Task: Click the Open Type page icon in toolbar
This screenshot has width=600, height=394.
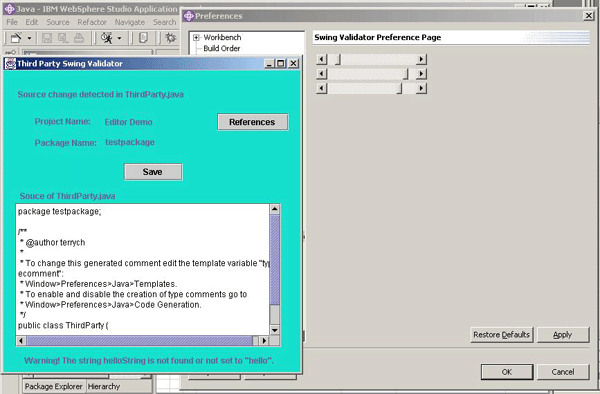Action: (x=143, y=38)
